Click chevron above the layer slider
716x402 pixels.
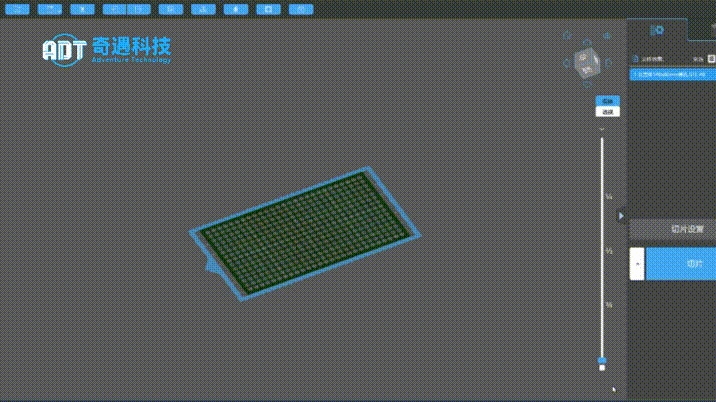coord(602,130)
